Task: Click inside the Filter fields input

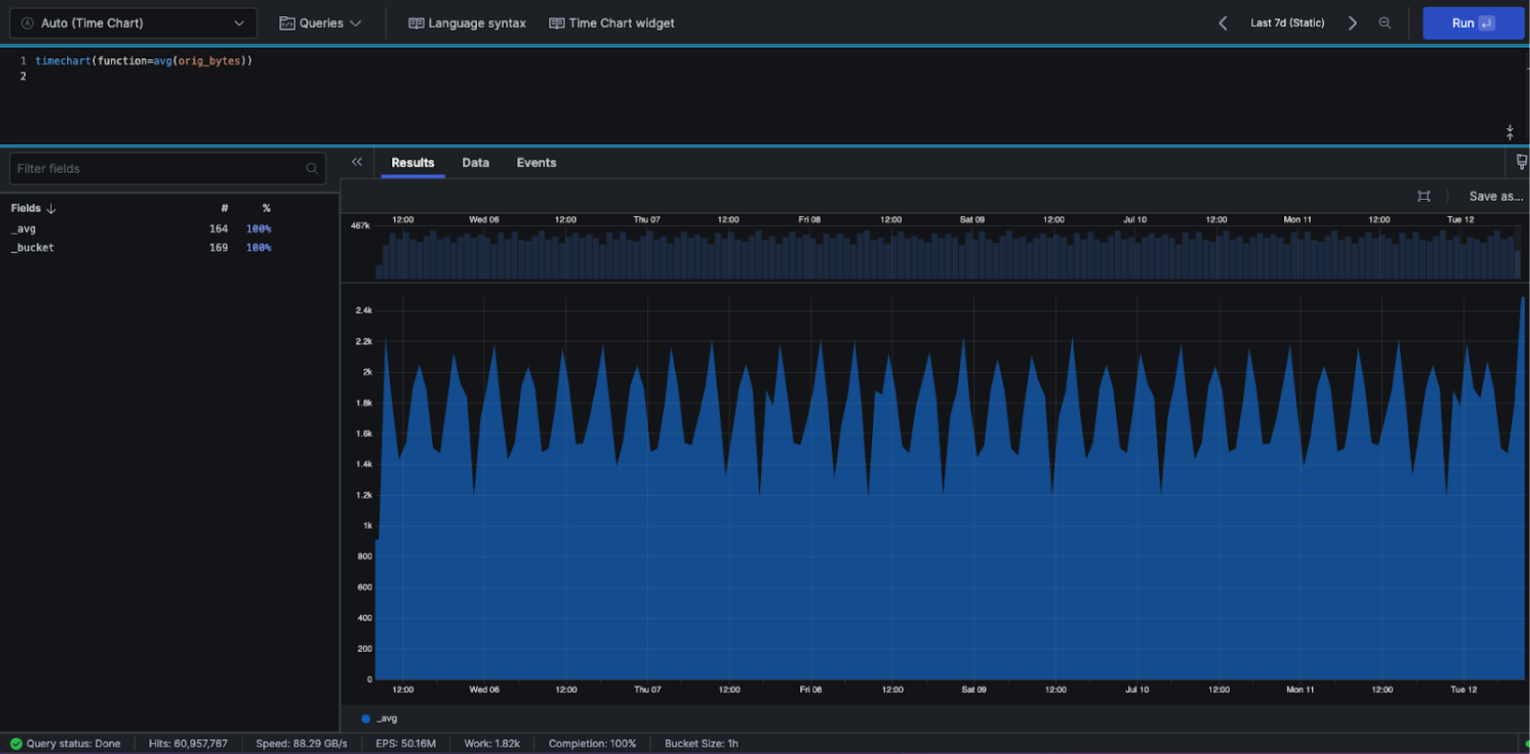Action: pos(155,169)
